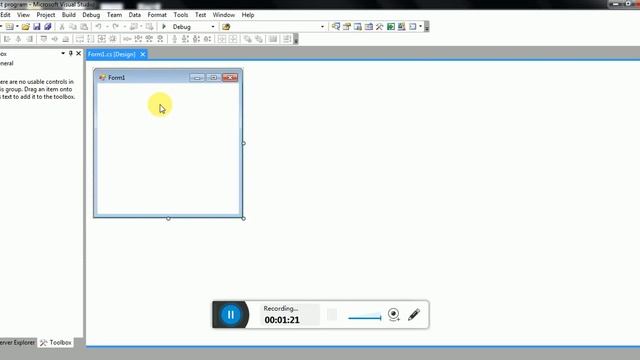Click the recorder pencil annotation icon

pyautogui.click(x=413, y=315)
